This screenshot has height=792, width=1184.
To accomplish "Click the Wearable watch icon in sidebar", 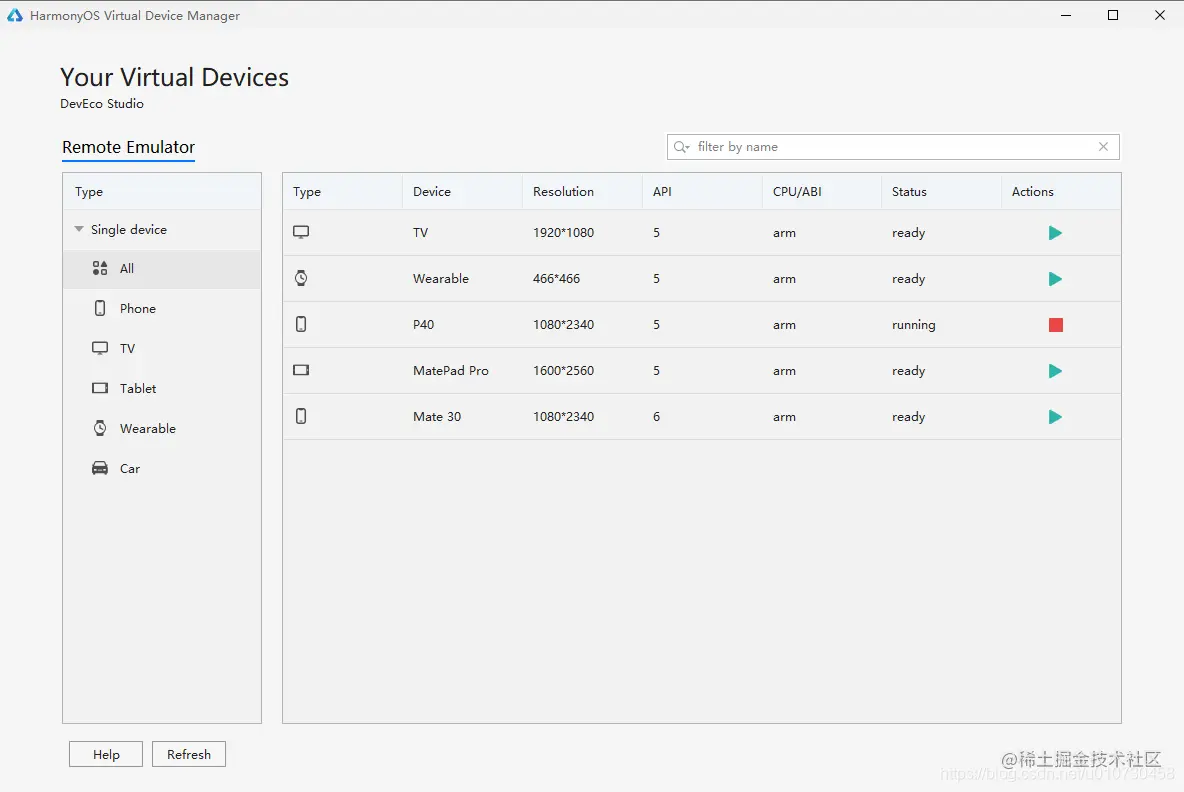I will 100,428.
